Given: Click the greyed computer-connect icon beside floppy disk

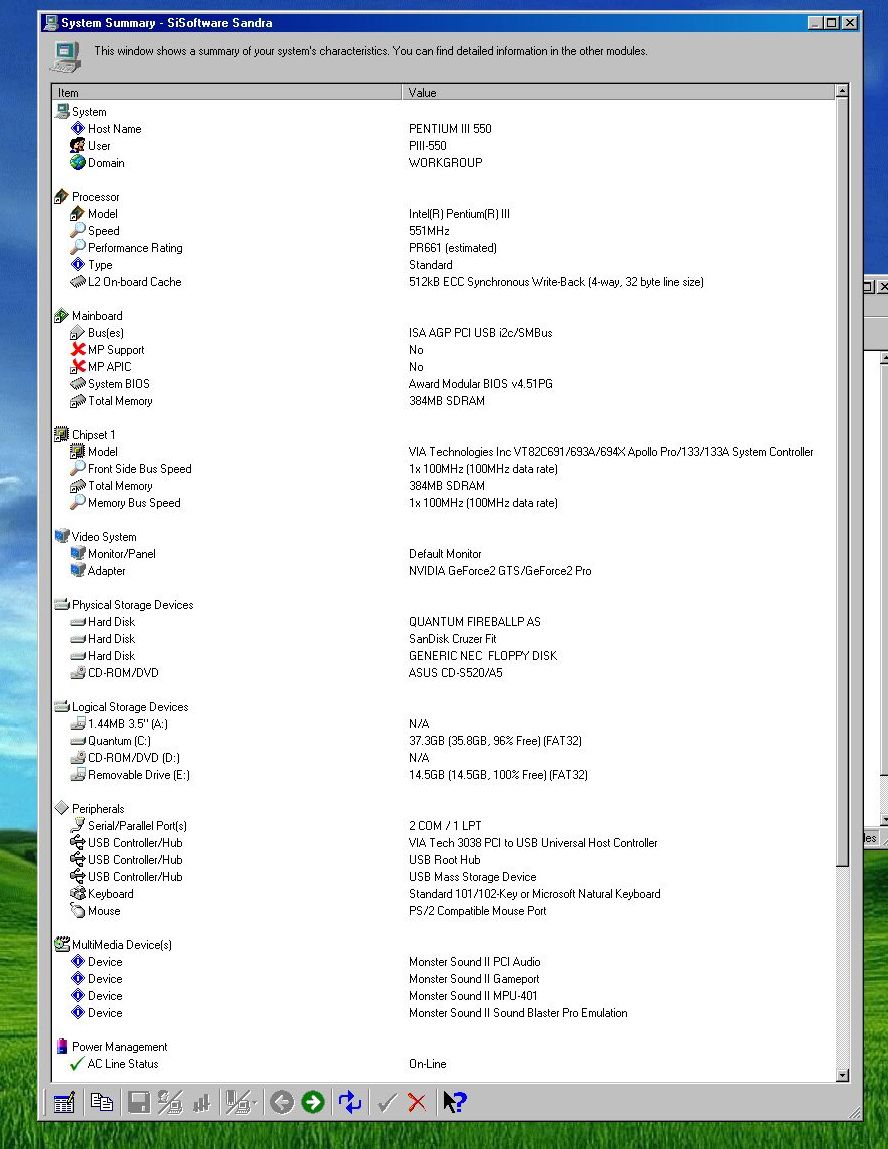Looking at the screenshot, I should 170,1102.
